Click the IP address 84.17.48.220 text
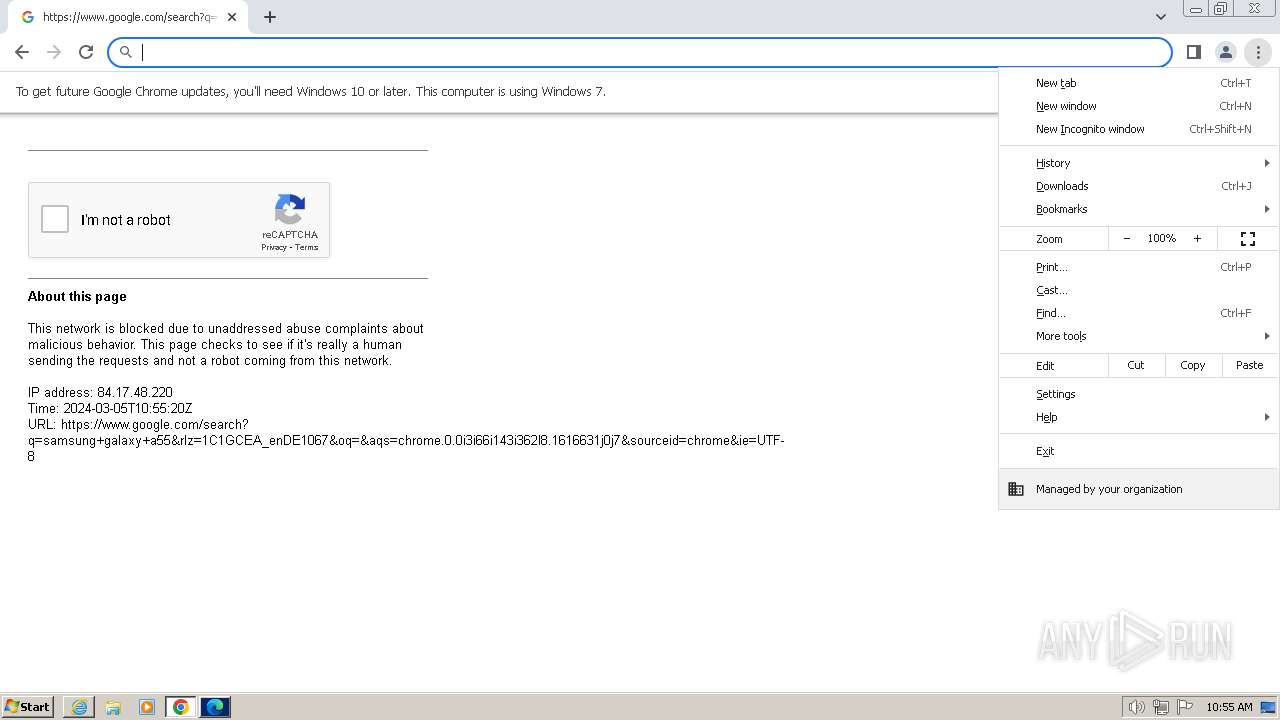 click(x=100, y=392)
